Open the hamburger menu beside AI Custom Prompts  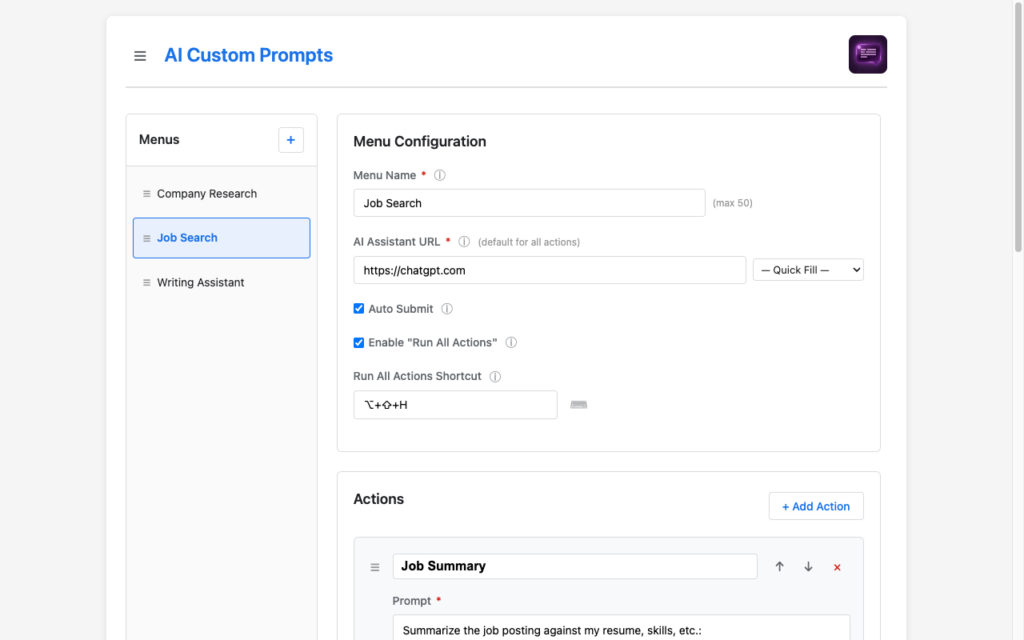point(140,56)
